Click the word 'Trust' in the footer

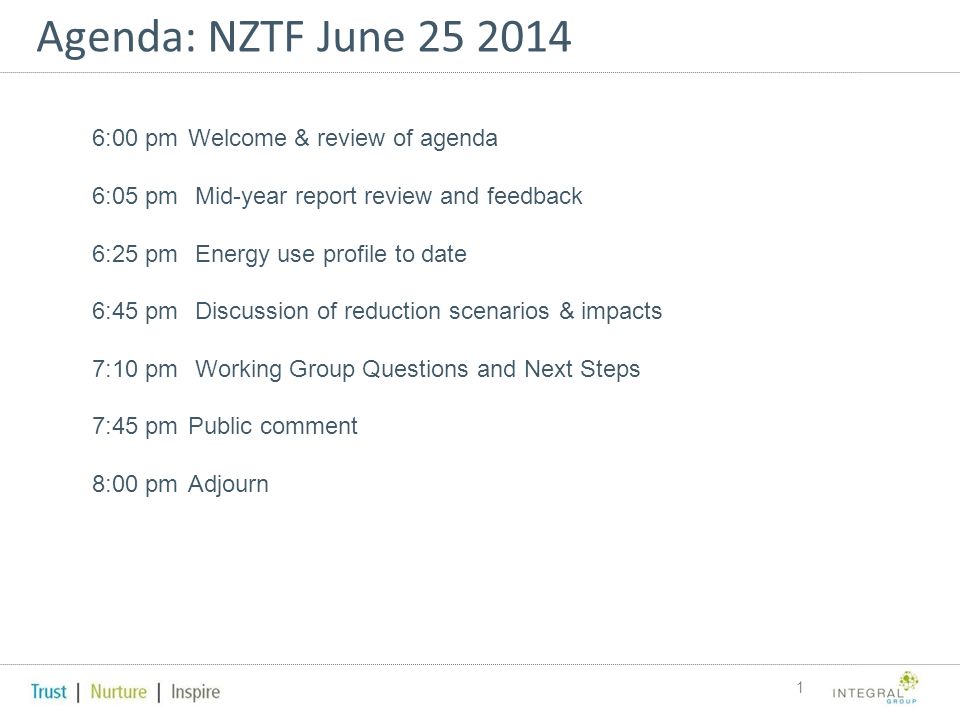48,692
